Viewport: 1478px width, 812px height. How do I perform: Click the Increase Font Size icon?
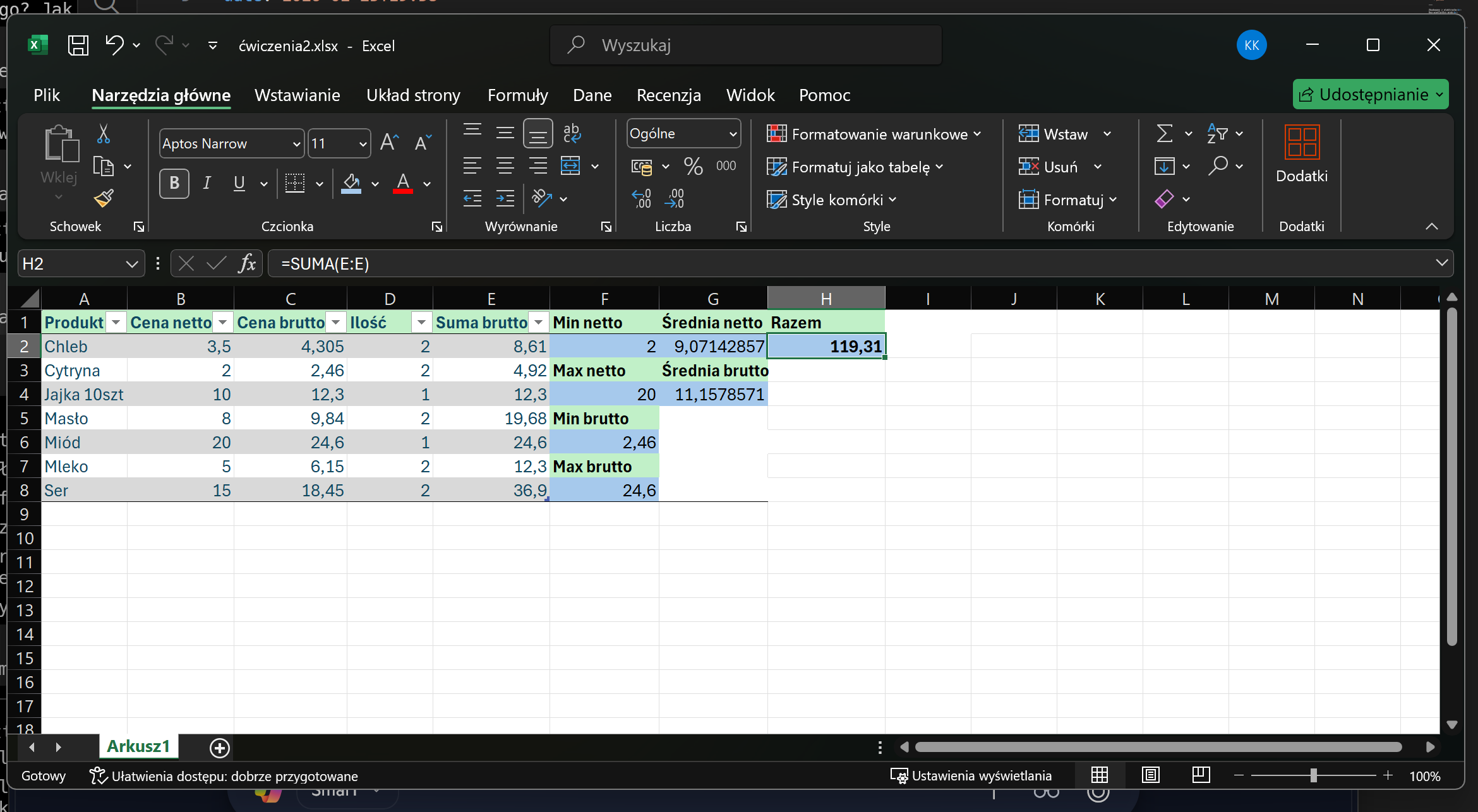[389, 143]
